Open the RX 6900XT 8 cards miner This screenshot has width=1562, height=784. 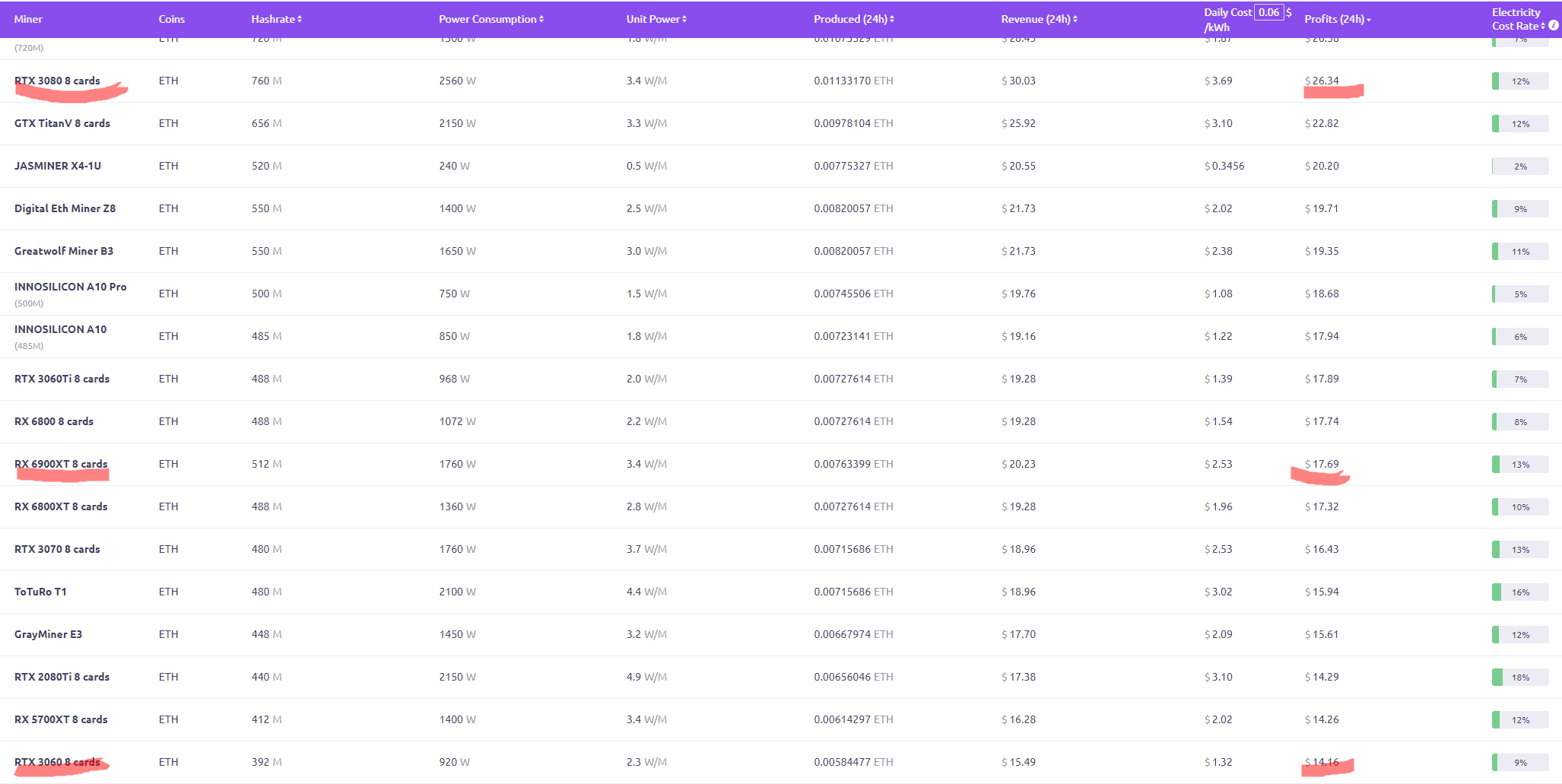[x=61, y=464]
